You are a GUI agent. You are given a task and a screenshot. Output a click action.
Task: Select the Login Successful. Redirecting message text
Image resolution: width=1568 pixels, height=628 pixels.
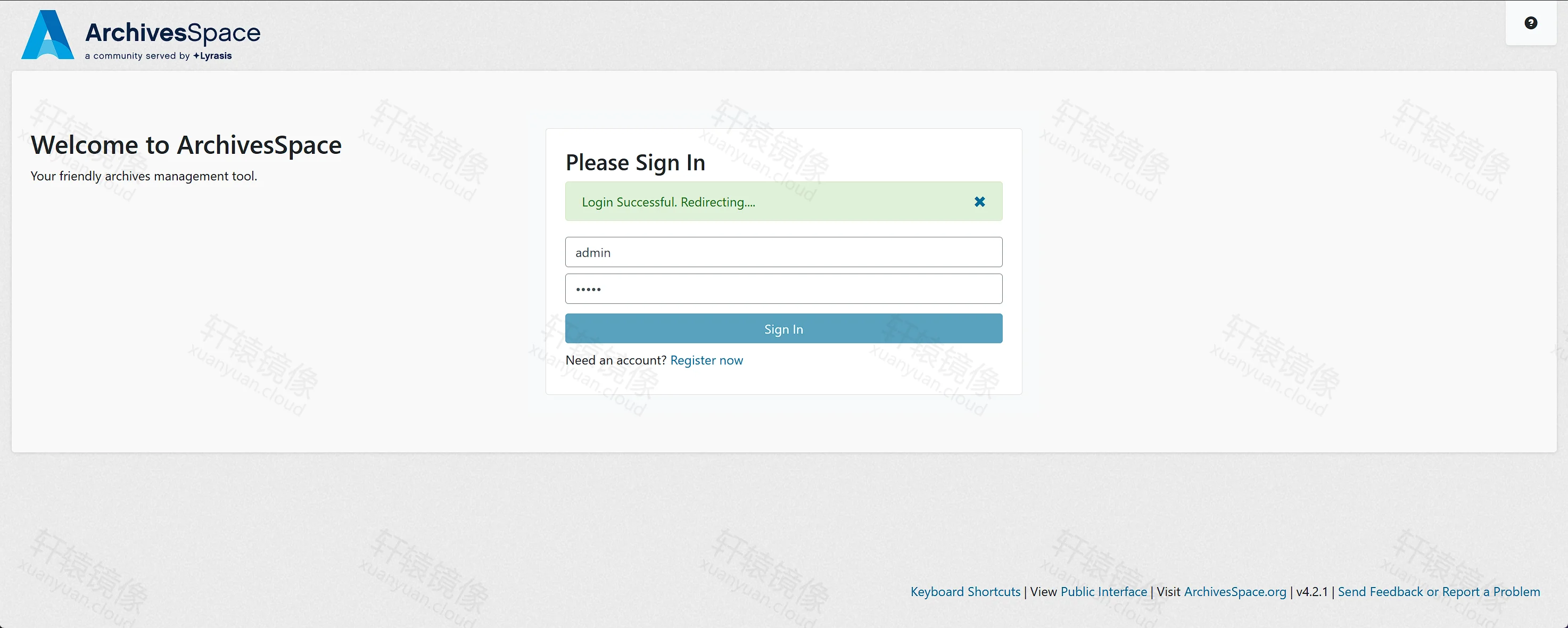[x=669, y=202]
